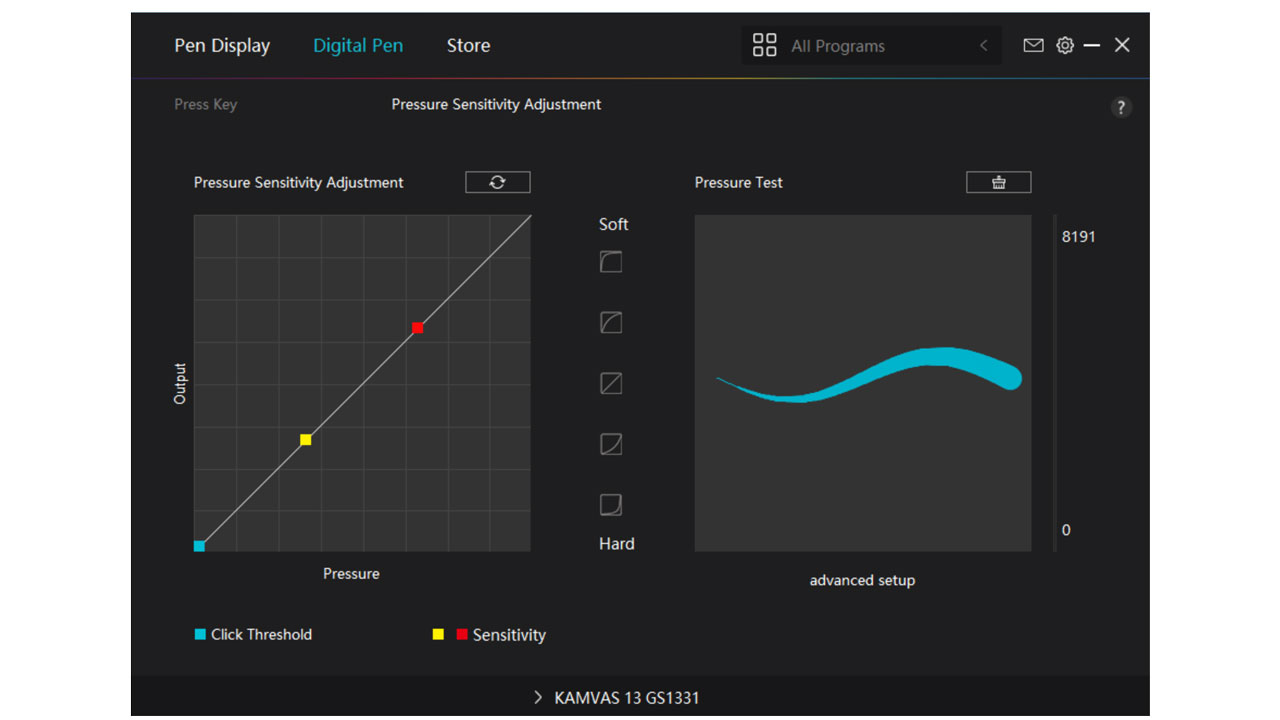Click the Click Threshold legend label
The image size is (1280, 720).
pos(261,634)
